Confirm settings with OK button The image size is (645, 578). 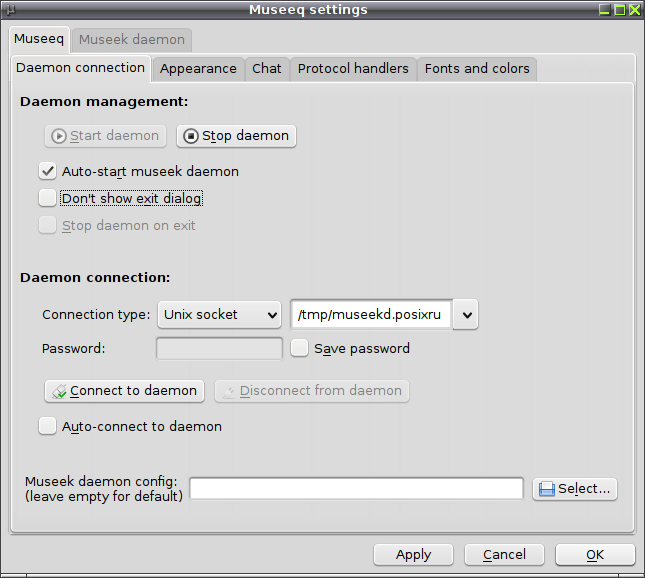tap(595, 555)
